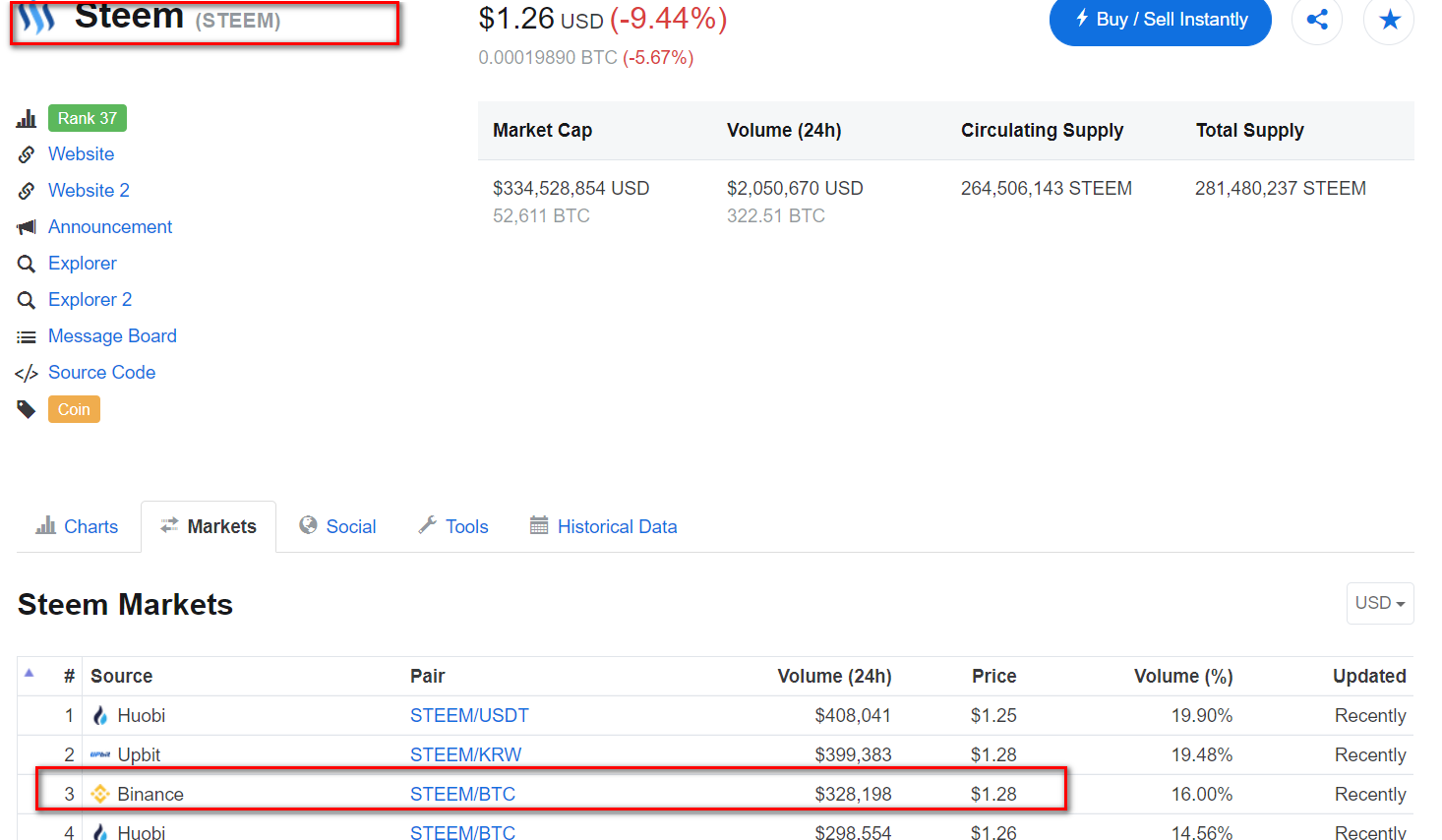Open the STEEM/USDT pair link
1442x840 pixels.
[x=469, y=715]
